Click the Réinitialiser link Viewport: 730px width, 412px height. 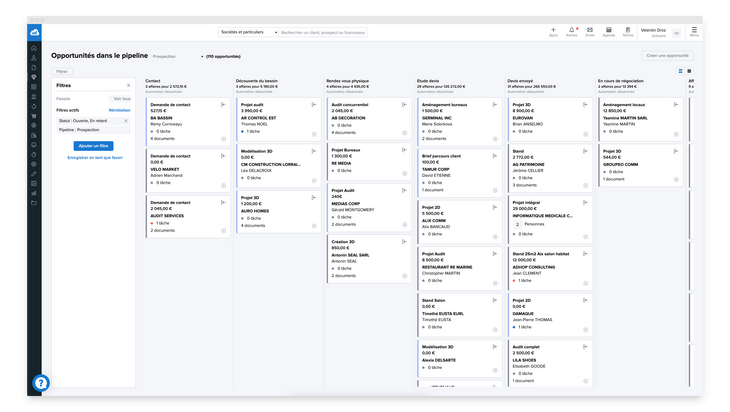click(120, 110)
